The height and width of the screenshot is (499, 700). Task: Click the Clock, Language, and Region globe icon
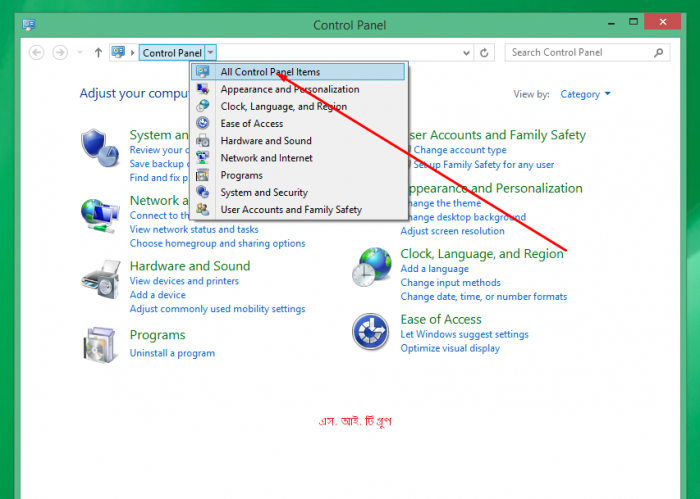(371, 267)
